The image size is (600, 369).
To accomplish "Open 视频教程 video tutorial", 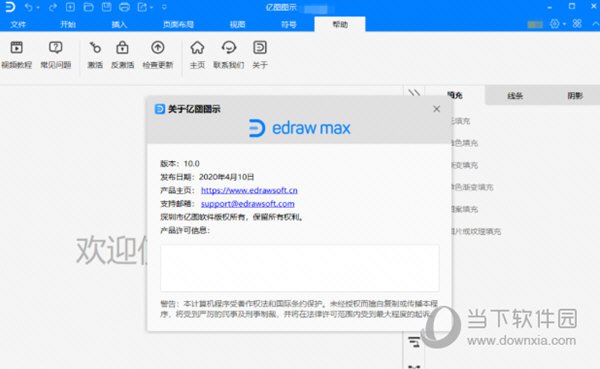I will (16, 55).
